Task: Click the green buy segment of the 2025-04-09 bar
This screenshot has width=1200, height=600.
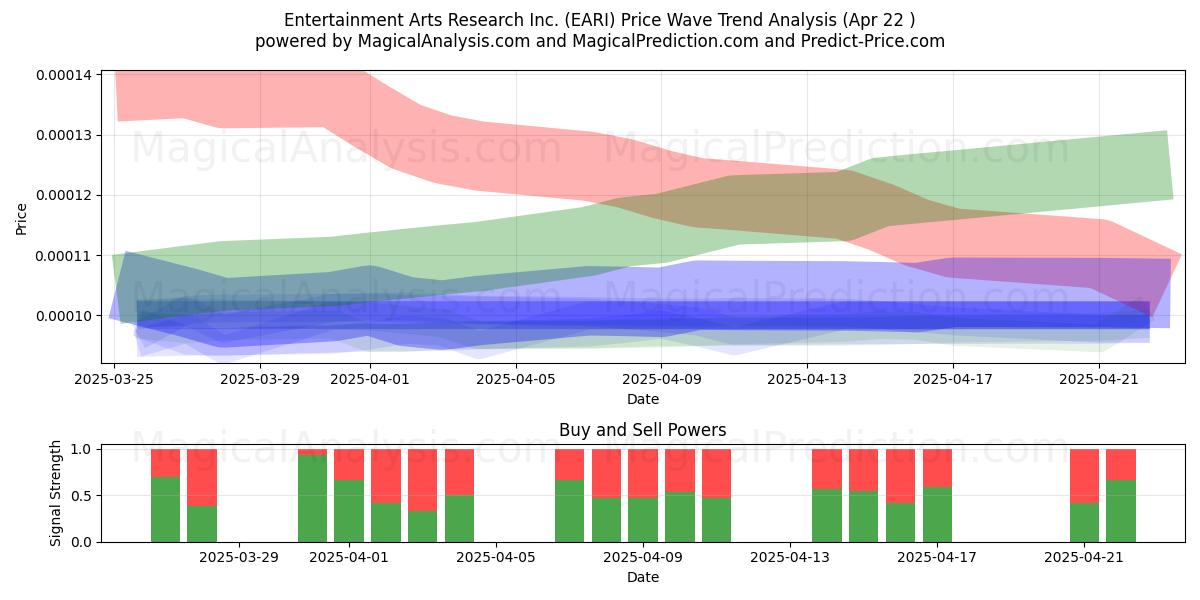Action: point(643,520)
